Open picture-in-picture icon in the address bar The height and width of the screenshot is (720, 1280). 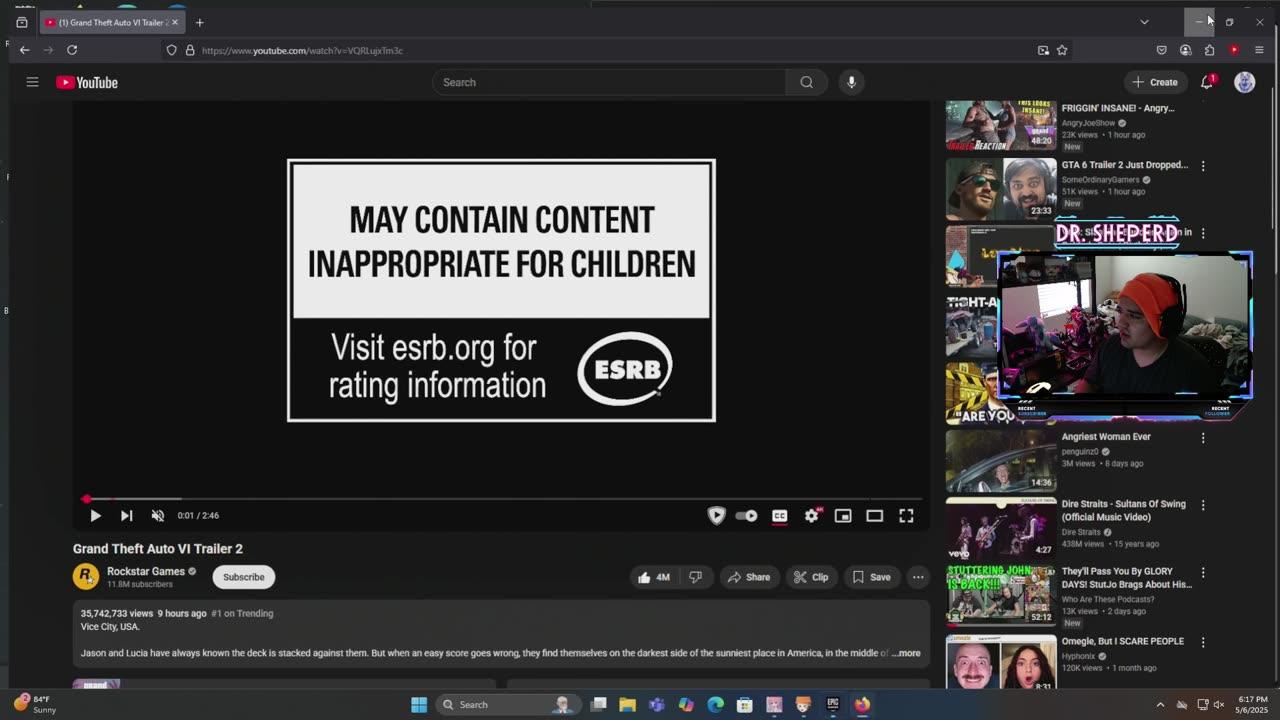(1043, 50)
